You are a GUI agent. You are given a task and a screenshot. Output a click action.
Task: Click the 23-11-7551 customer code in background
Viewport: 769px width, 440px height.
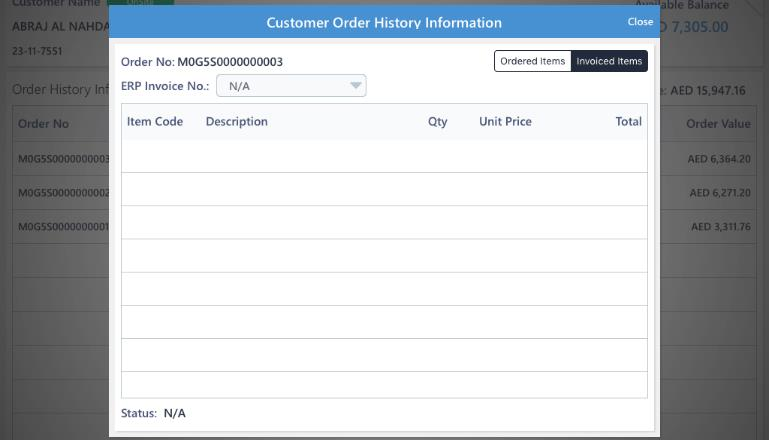click(x=37, y=51)
